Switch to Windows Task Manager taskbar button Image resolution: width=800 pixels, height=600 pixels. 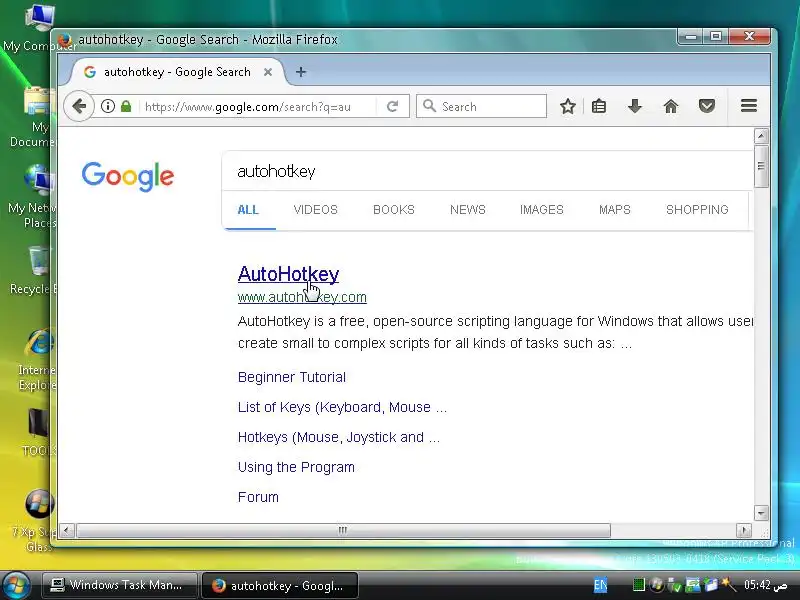119,585
